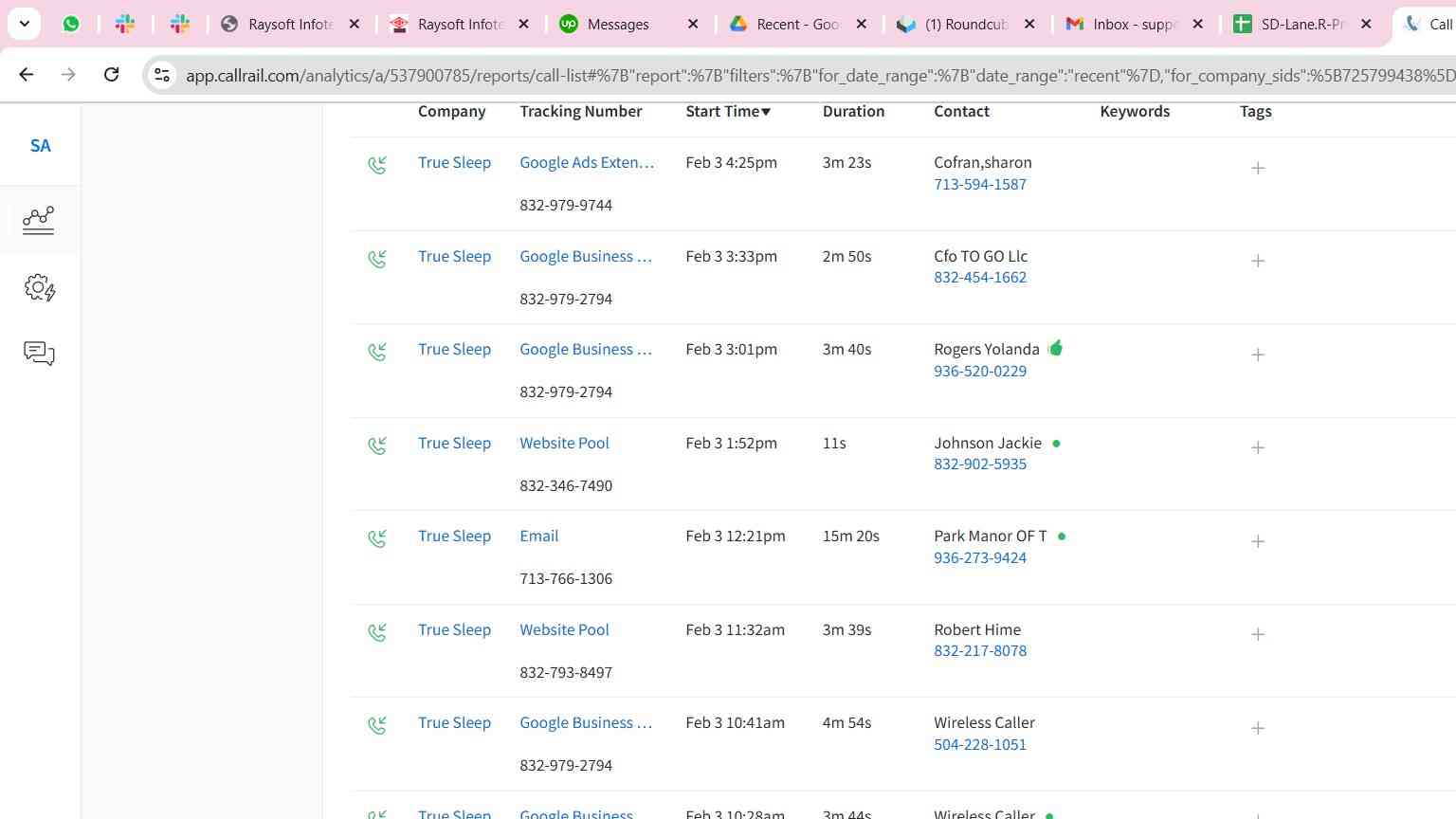Add a tag to the Cofran,sharon call
The image size is (1456, 819).
click(x=1258, y=168)
